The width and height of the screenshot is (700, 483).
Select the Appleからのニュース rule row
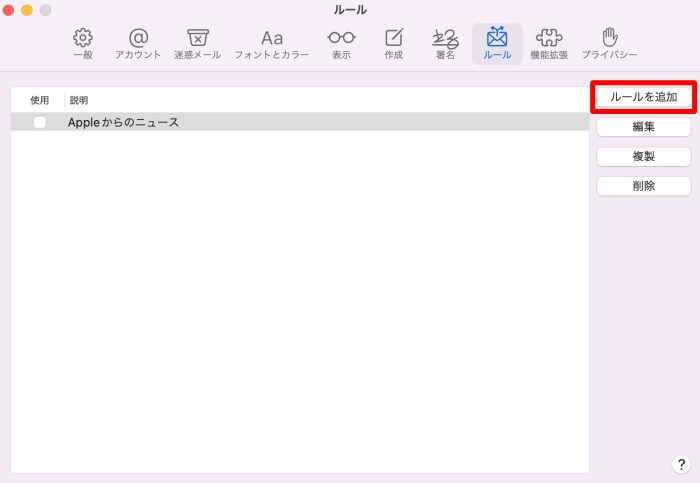300,122
